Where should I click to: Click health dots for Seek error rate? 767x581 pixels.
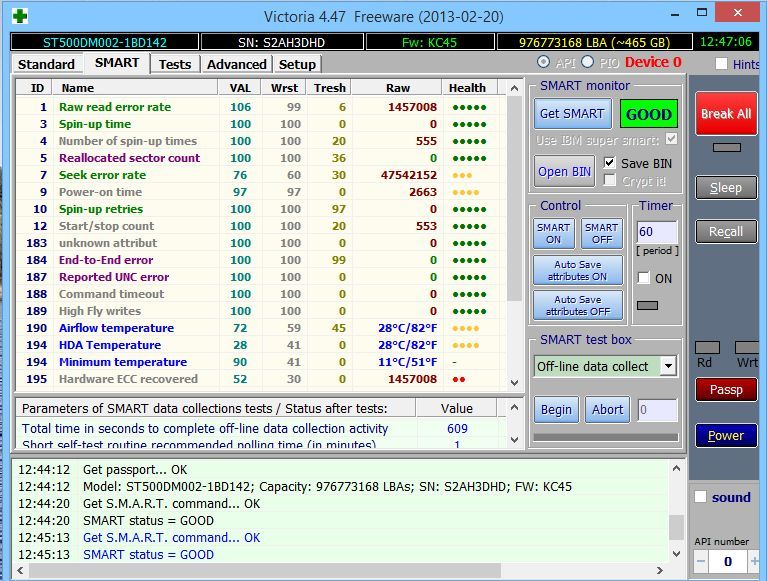tap(462, 175)
